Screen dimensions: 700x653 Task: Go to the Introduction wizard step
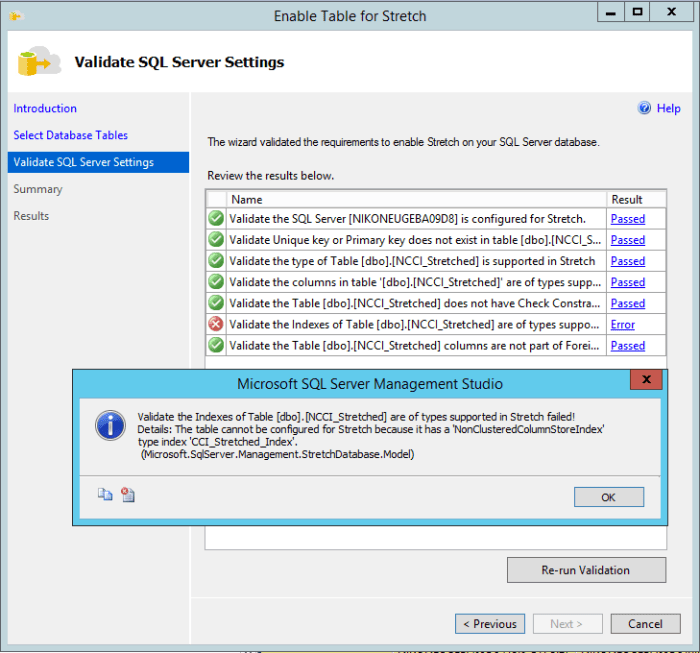pos(45,108)
